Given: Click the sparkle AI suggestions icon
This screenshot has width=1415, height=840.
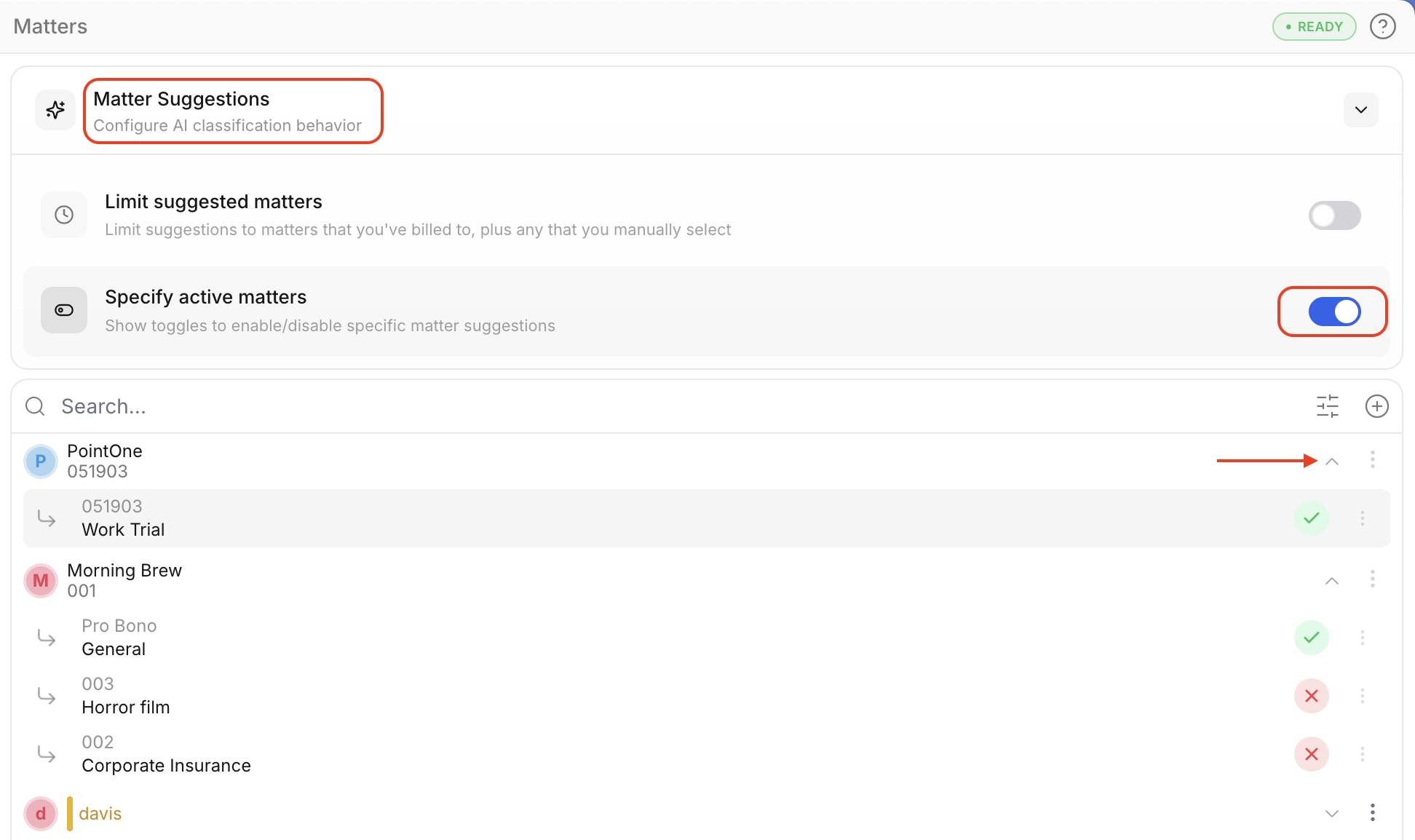Looking at the screenshot, I should tap(55, 110).
